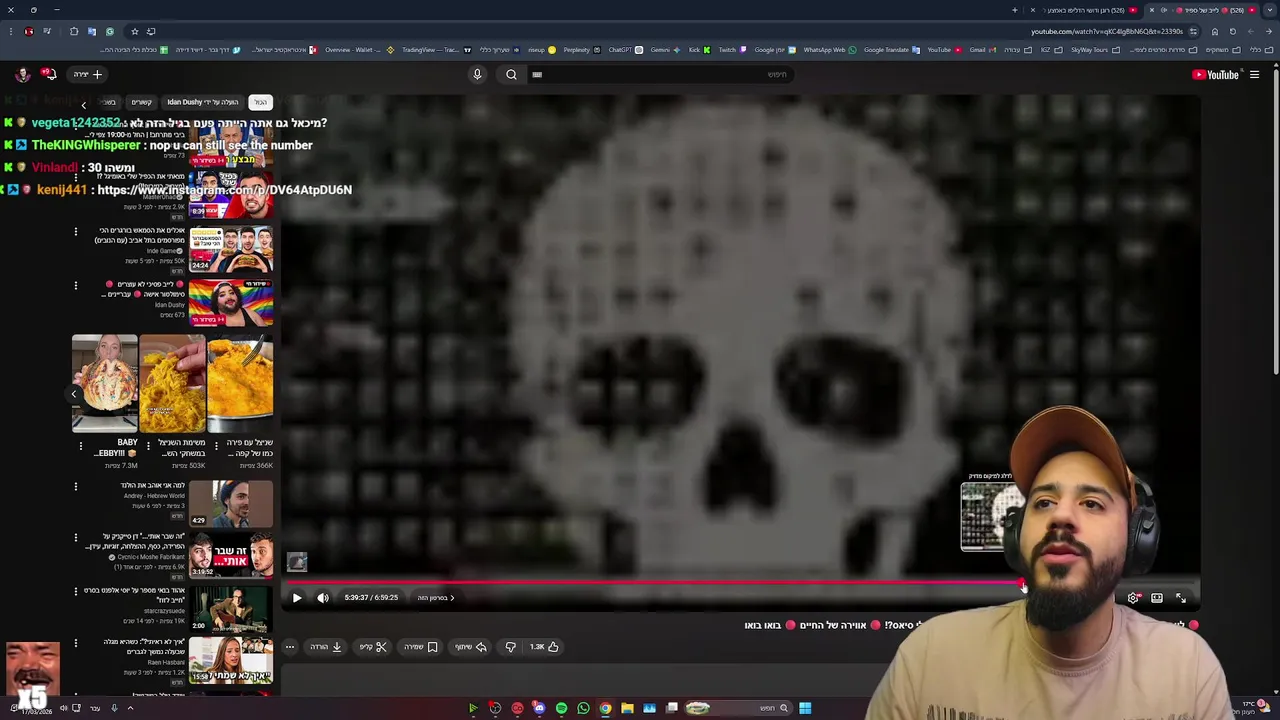Open the 3:19:52 recommended video thumbnail

(231, 555)
